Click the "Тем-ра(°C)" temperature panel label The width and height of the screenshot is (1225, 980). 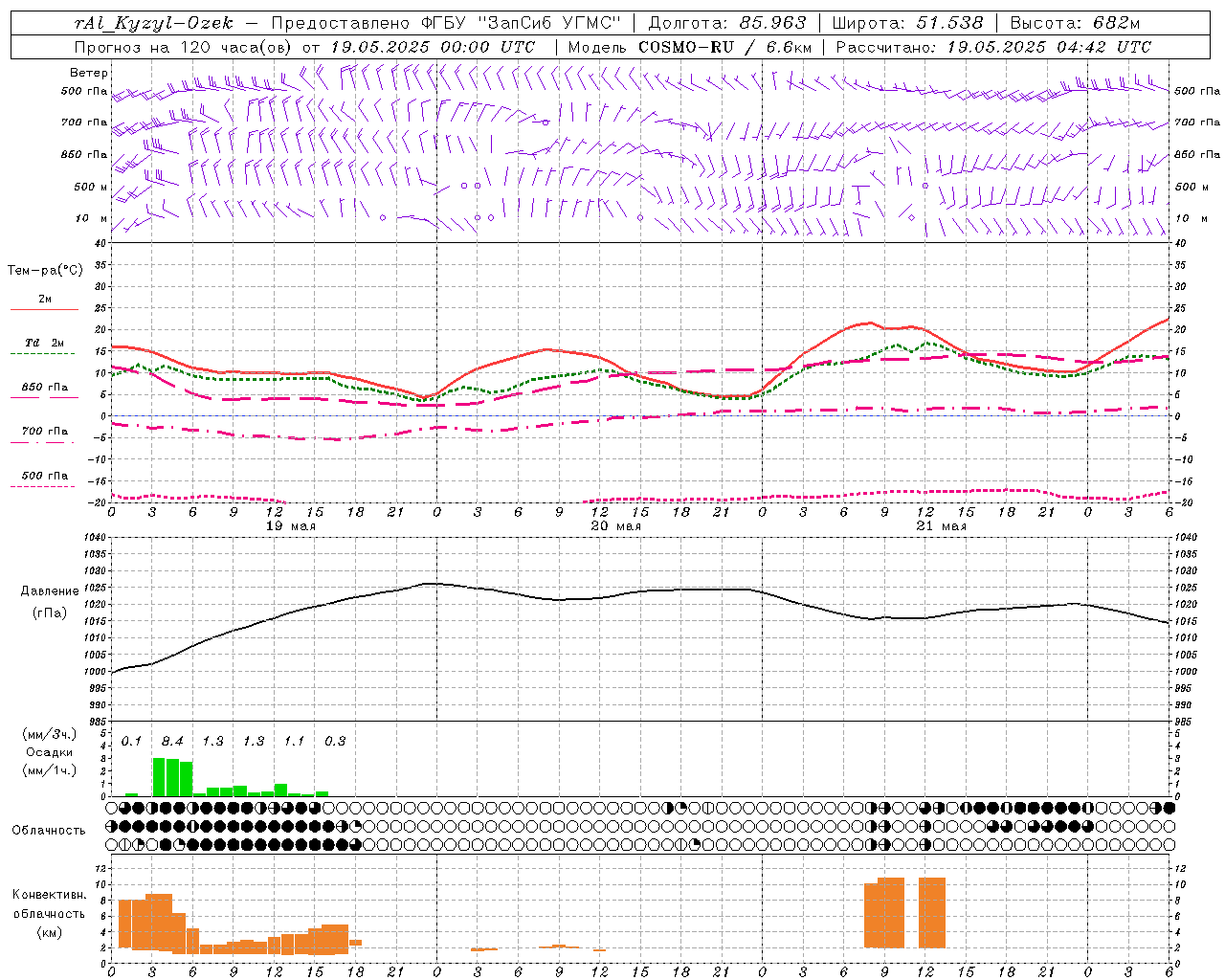pyautogui.click(x=45, y=271)
